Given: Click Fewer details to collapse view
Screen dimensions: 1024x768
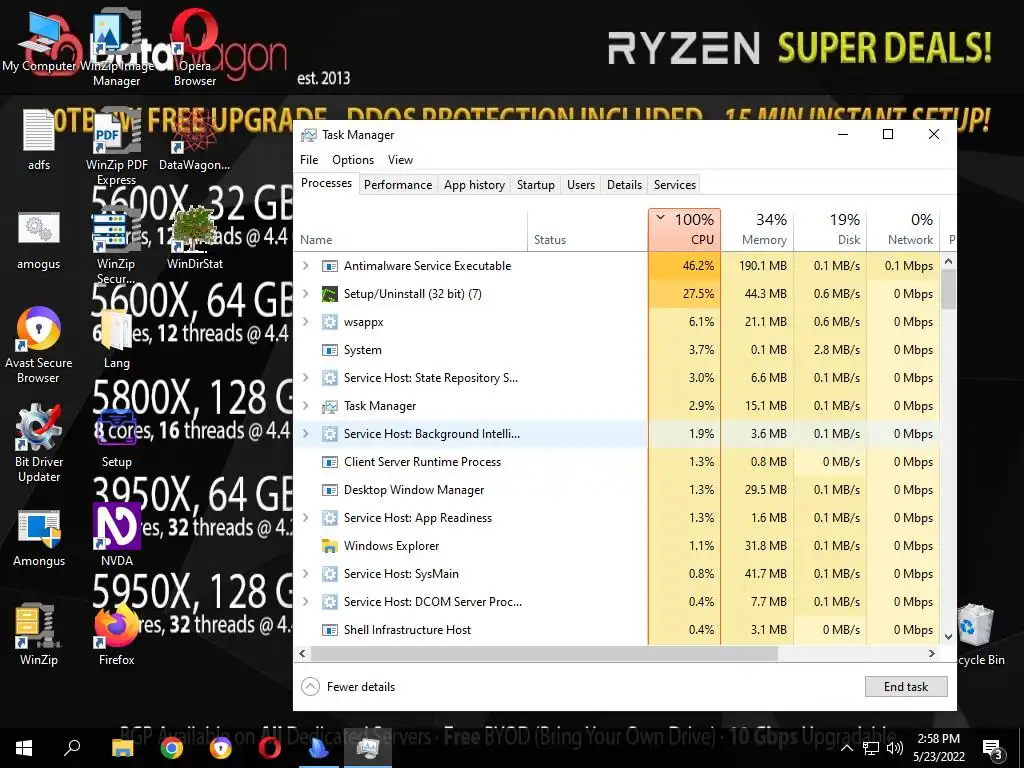Looking at the screenshot, I should [x=349, y=686].
